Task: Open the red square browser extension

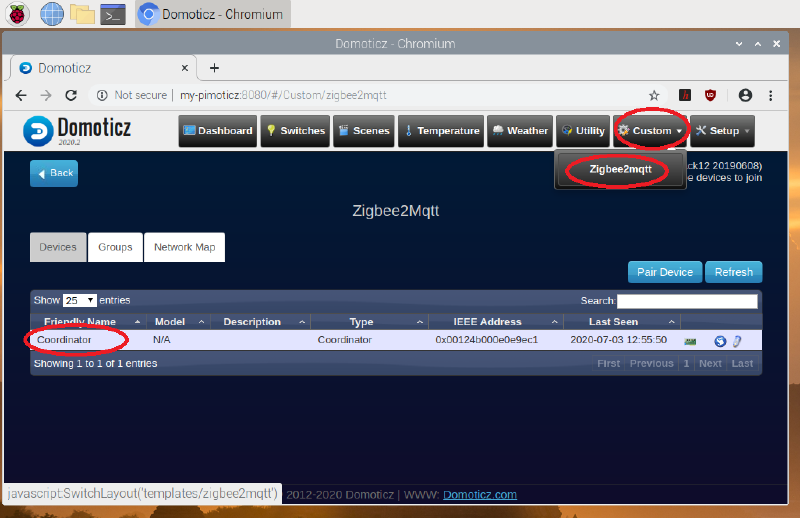Action: pos(685,95)
